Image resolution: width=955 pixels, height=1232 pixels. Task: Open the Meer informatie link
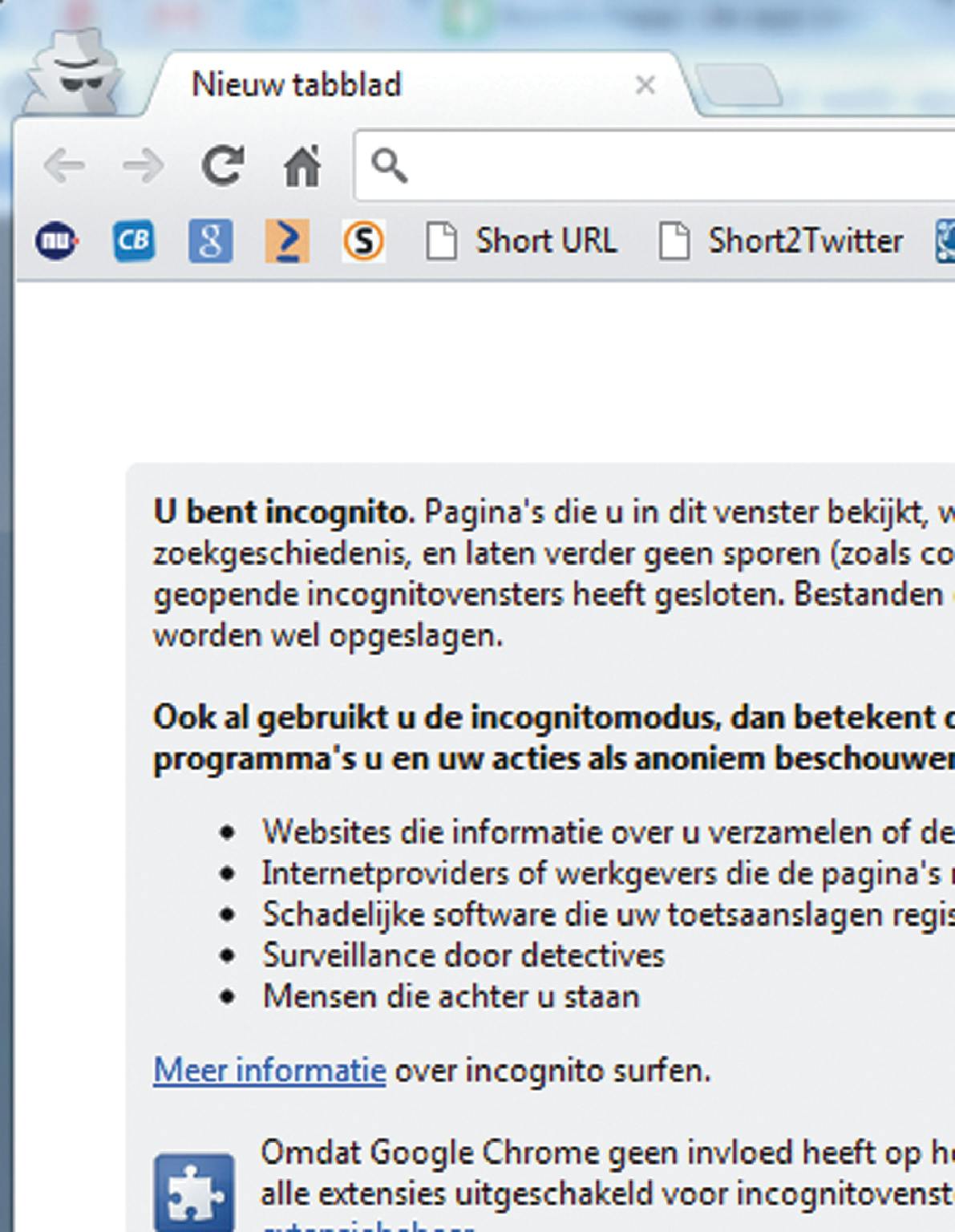click(x=270, y=1069)
